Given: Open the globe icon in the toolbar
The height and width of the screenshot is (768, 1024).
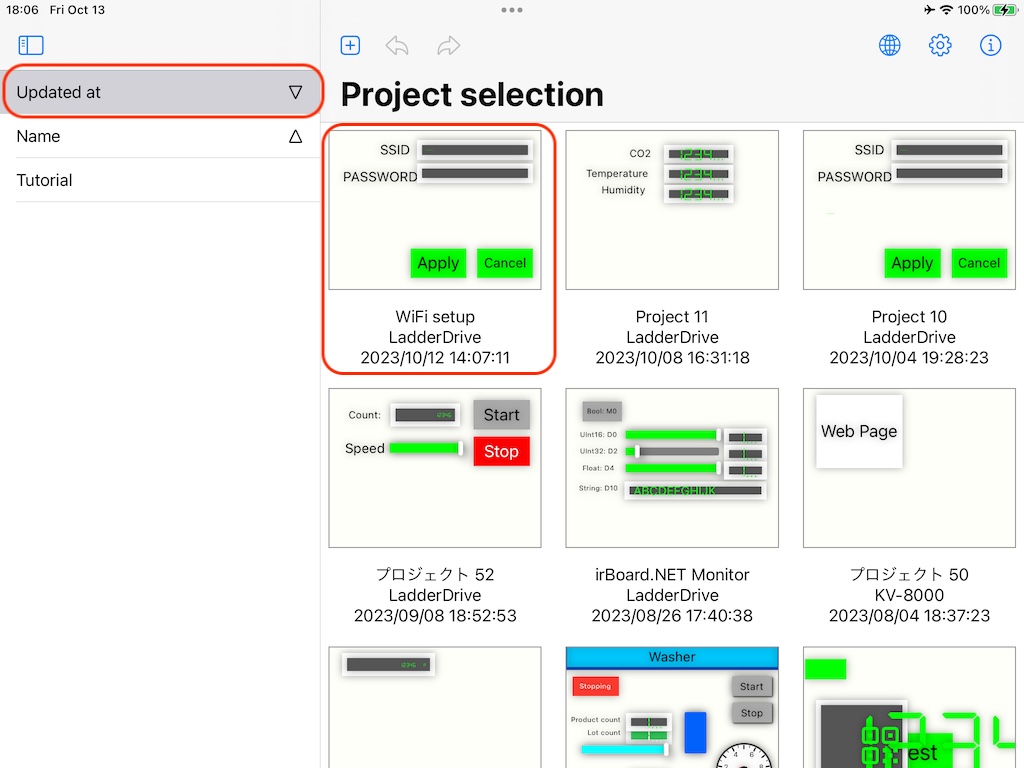Looking at the screenshot, I should point(889,45).
